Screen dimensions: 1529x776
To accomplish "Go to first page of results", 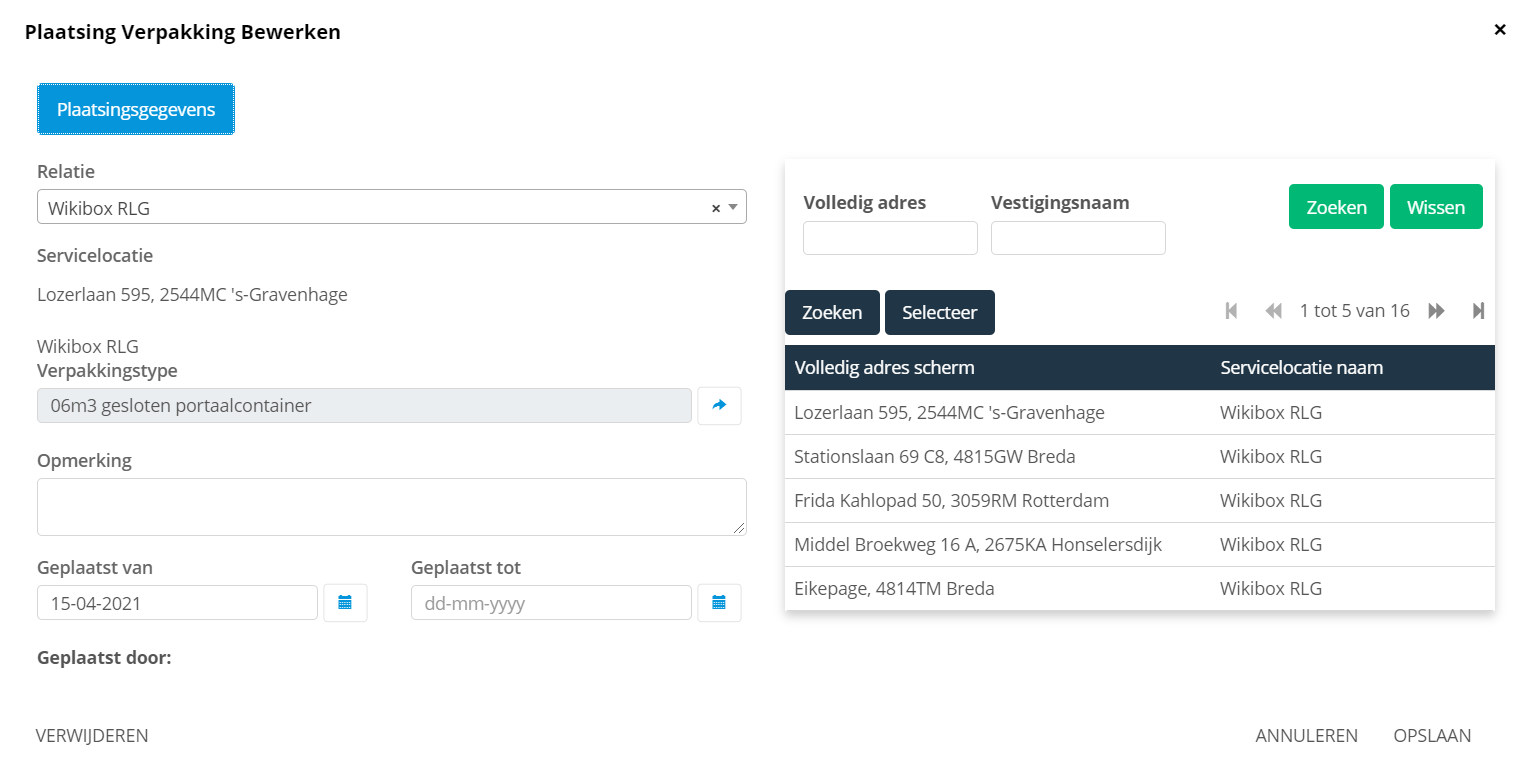I will 1231,311.
